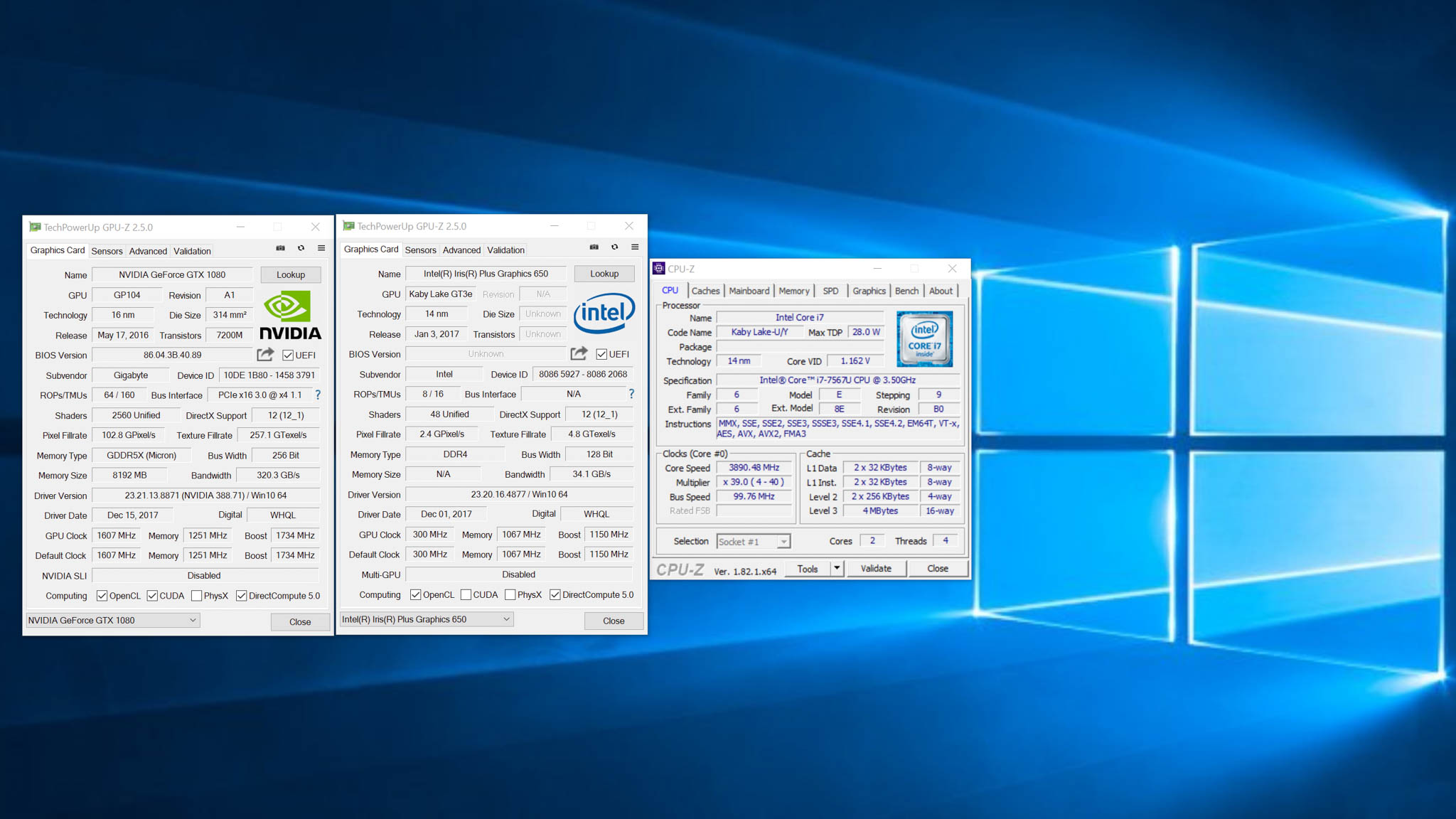Image resolution: width=1456 pixels, height=819 pixels.
Task: Click the screenshot camera icon in Intel GPU-Z window
Action: (594, 247)
